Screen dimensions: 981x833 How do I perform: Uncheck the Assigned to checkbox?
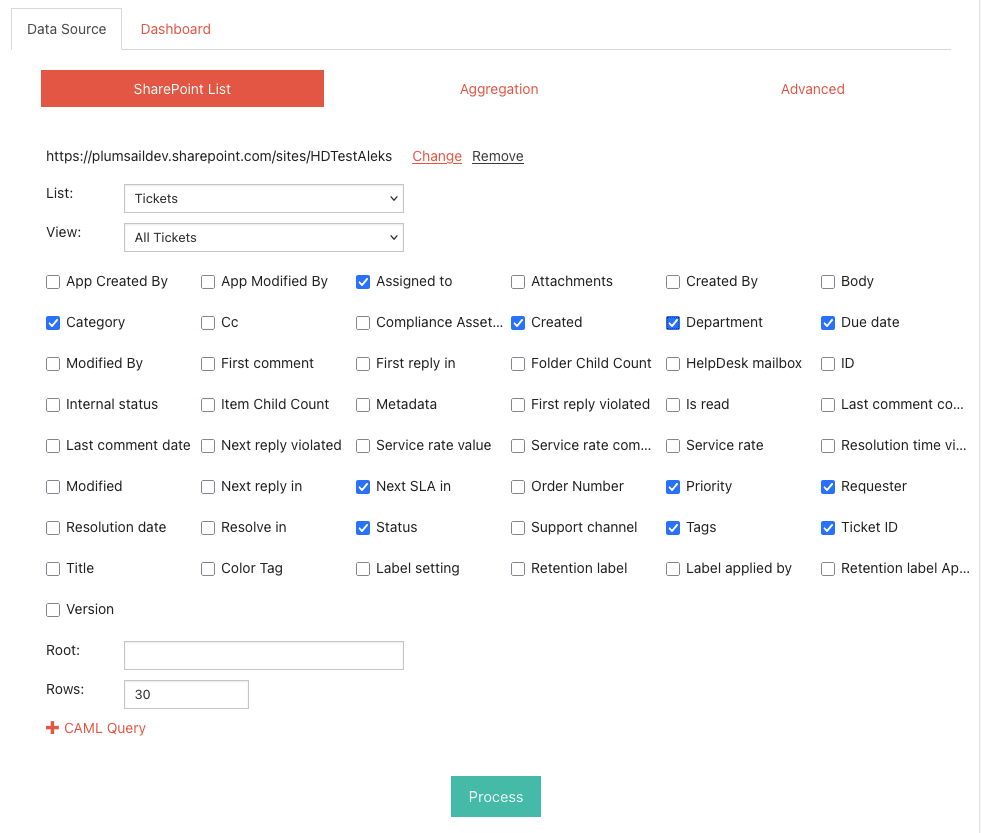(x=363, y=282)
